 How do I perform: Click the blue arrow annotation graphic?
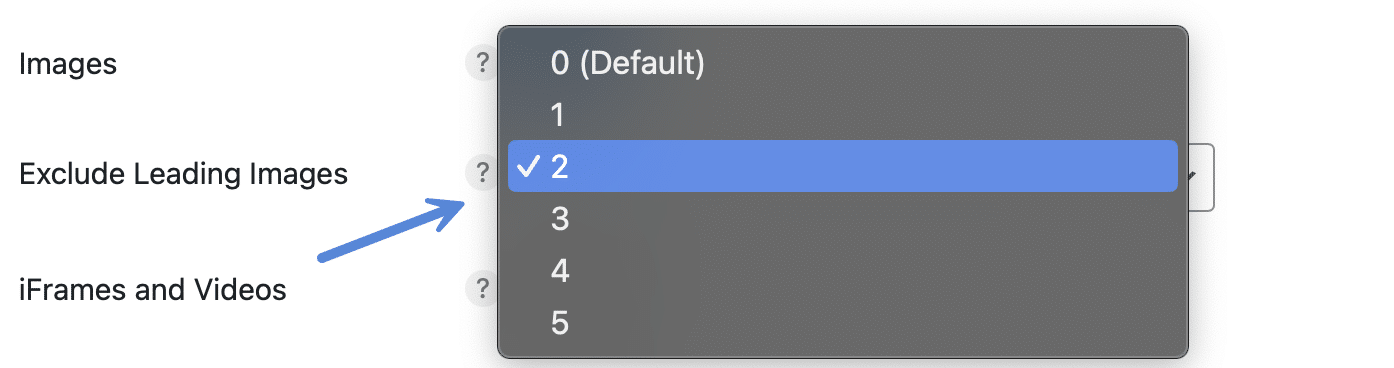[389, 230]
